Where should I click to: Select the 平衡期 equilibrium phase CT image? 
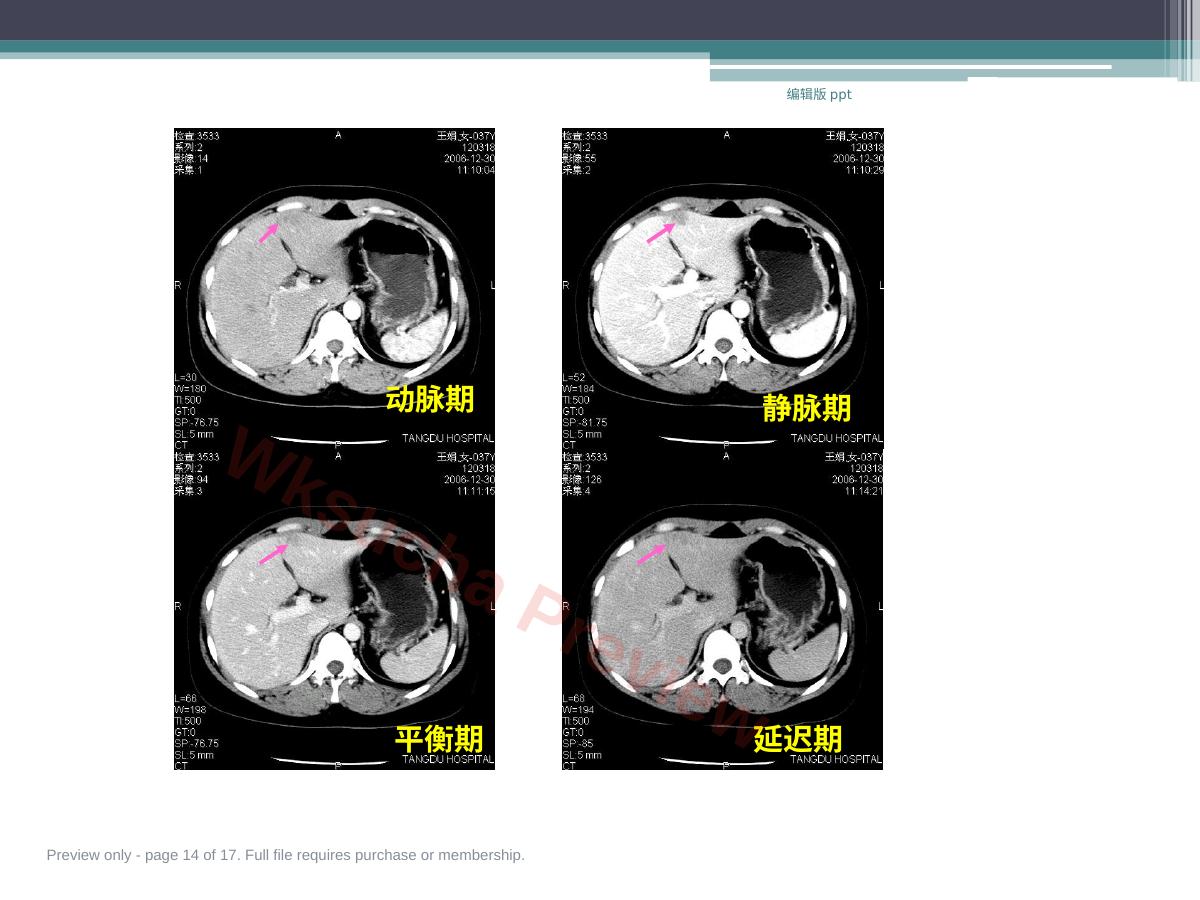click(x=334, y=609)
